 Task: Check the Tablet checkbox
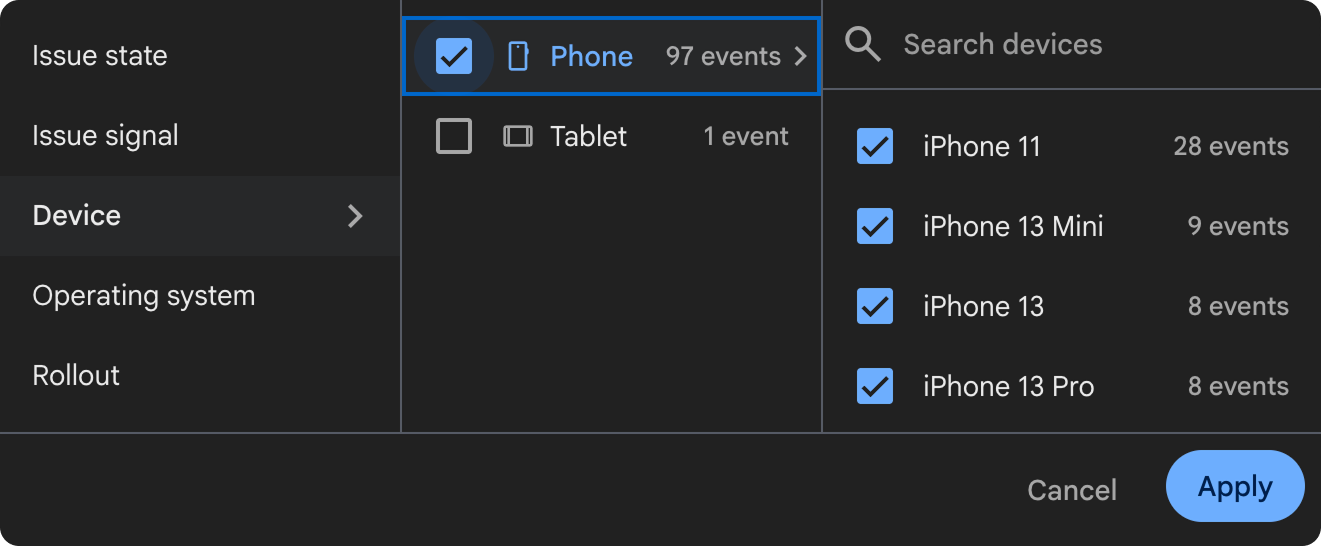click(x=454, y=136)
